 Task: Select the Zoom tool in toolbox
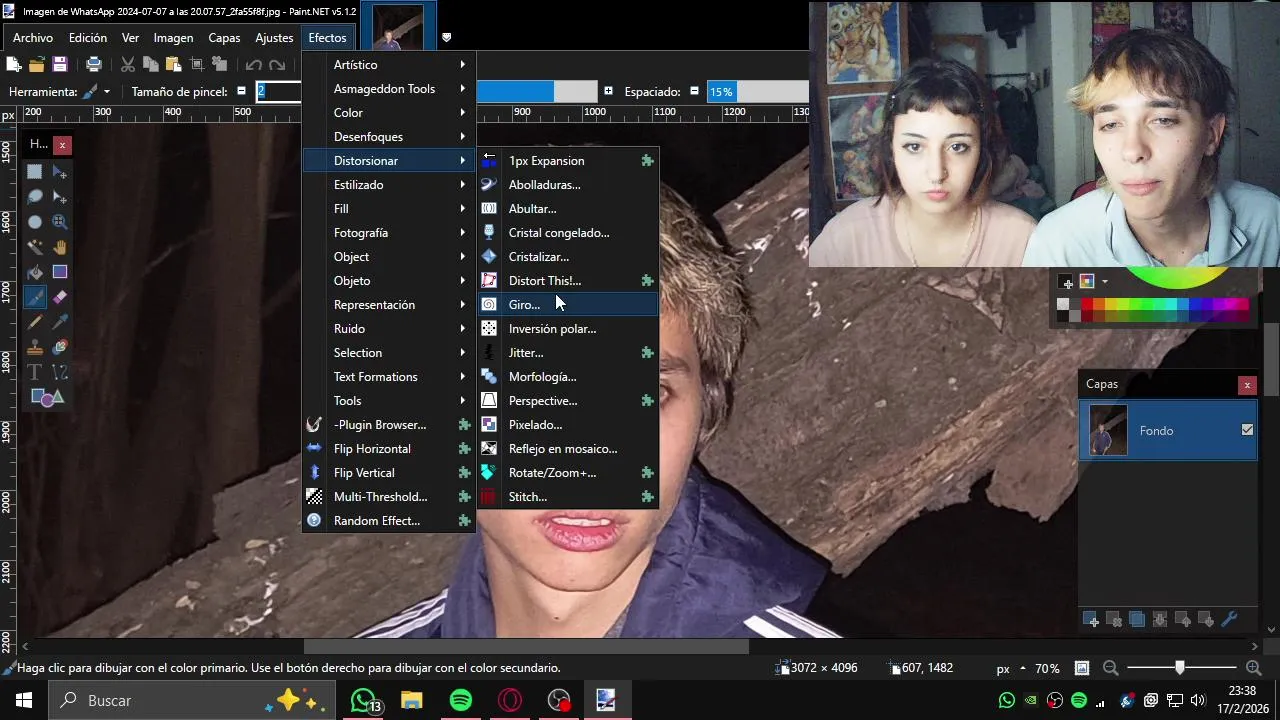point(60,222)
